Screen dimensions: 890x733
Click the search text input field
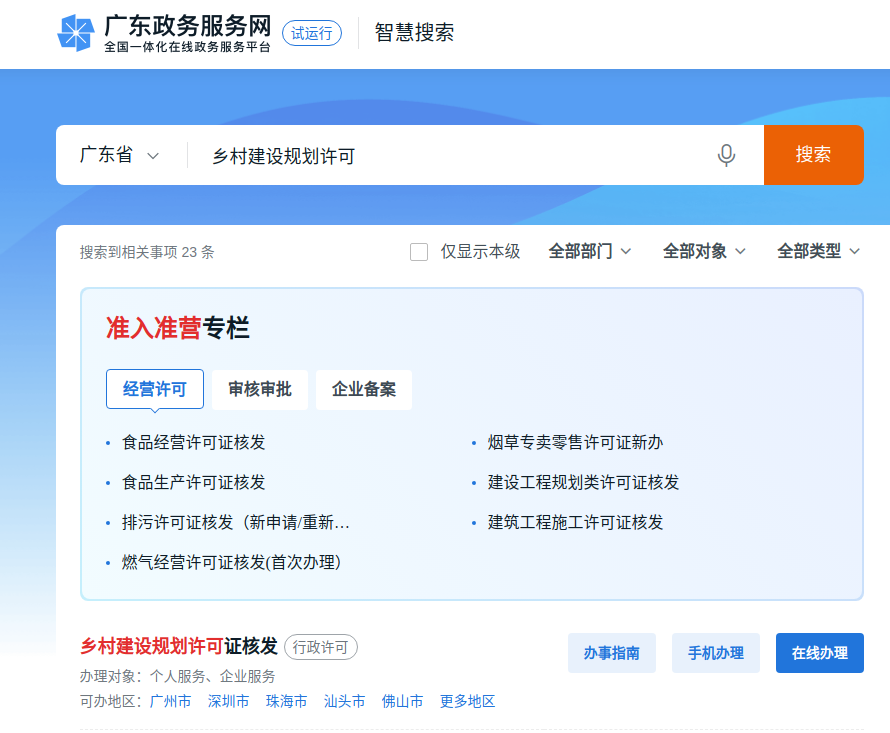(x=450, y=155)
